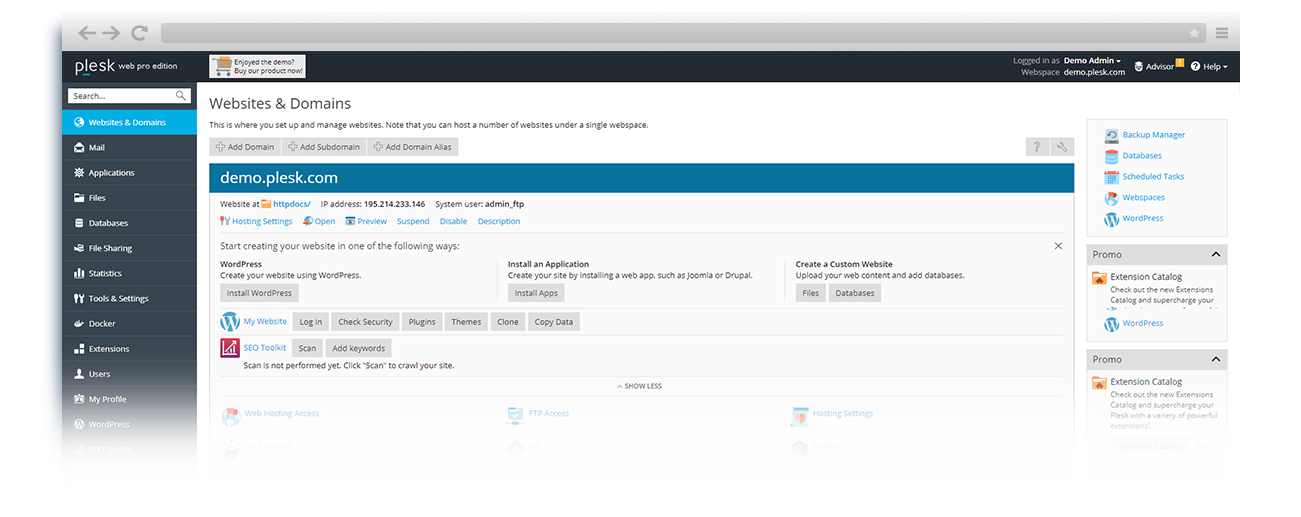
Task: Open the Help dropdown menu
Action: (x=1209, y=66)
